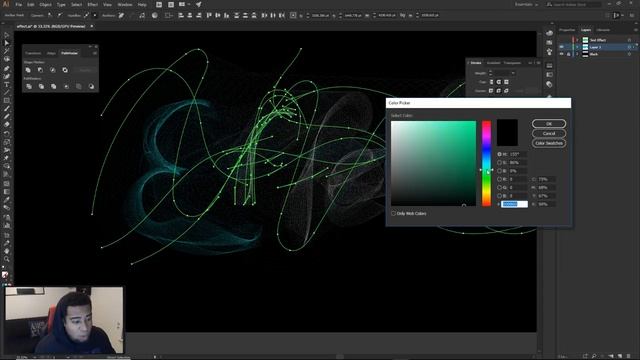Select the Direct Selection tool
The height and width of the screenshot is (360, 640).
[x=7, y=43]
